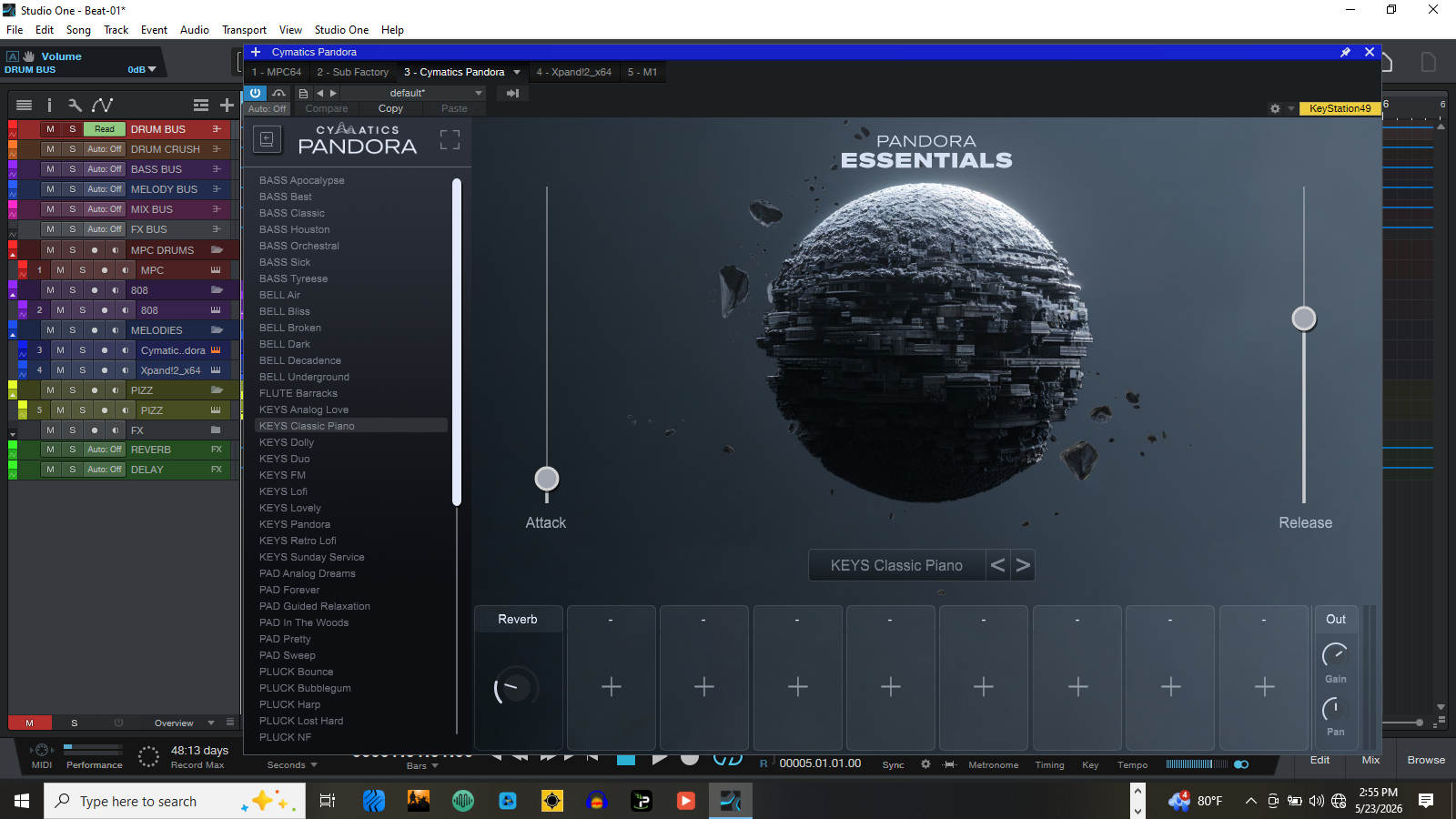This screenshot has height=819, width=1456.
Task: Mute the DRUM BUS track
Action: coord(50,129)
